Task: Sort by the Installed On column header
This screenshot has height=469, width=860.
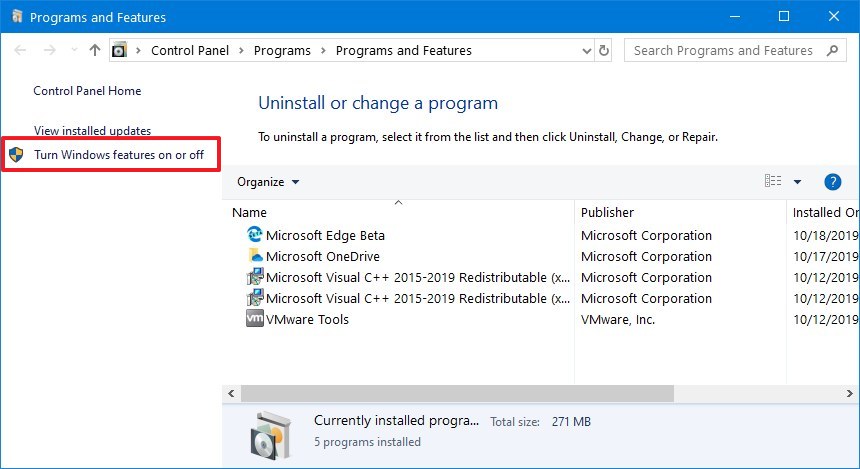Action: click(x=823, y=212)
